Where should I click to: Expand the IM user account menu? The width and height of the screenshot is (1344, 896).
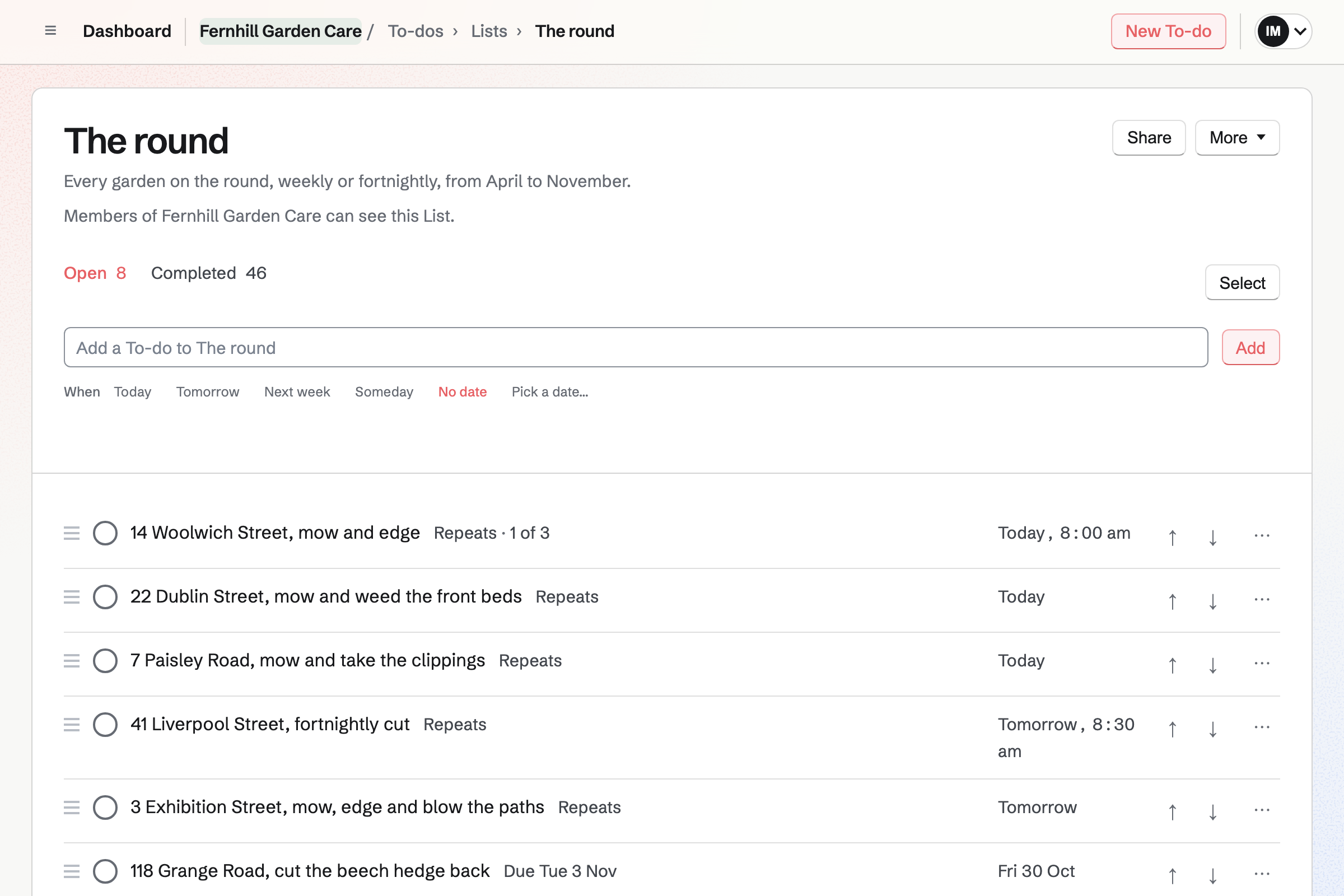click(1283, 31)
